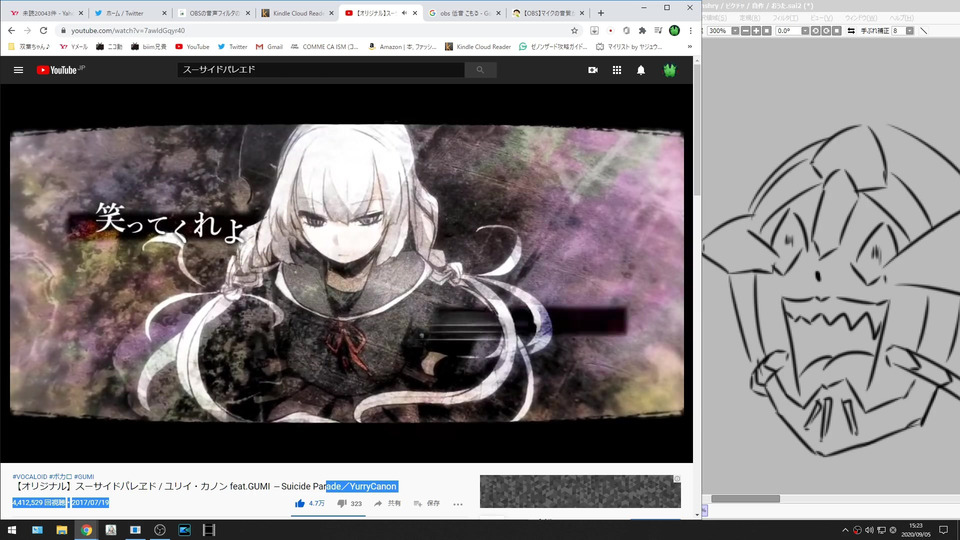Viewport: 960px width, 540px height.
Task: Reset canvas zoom in SAI toolbar
Action: (x=767, y=31)
